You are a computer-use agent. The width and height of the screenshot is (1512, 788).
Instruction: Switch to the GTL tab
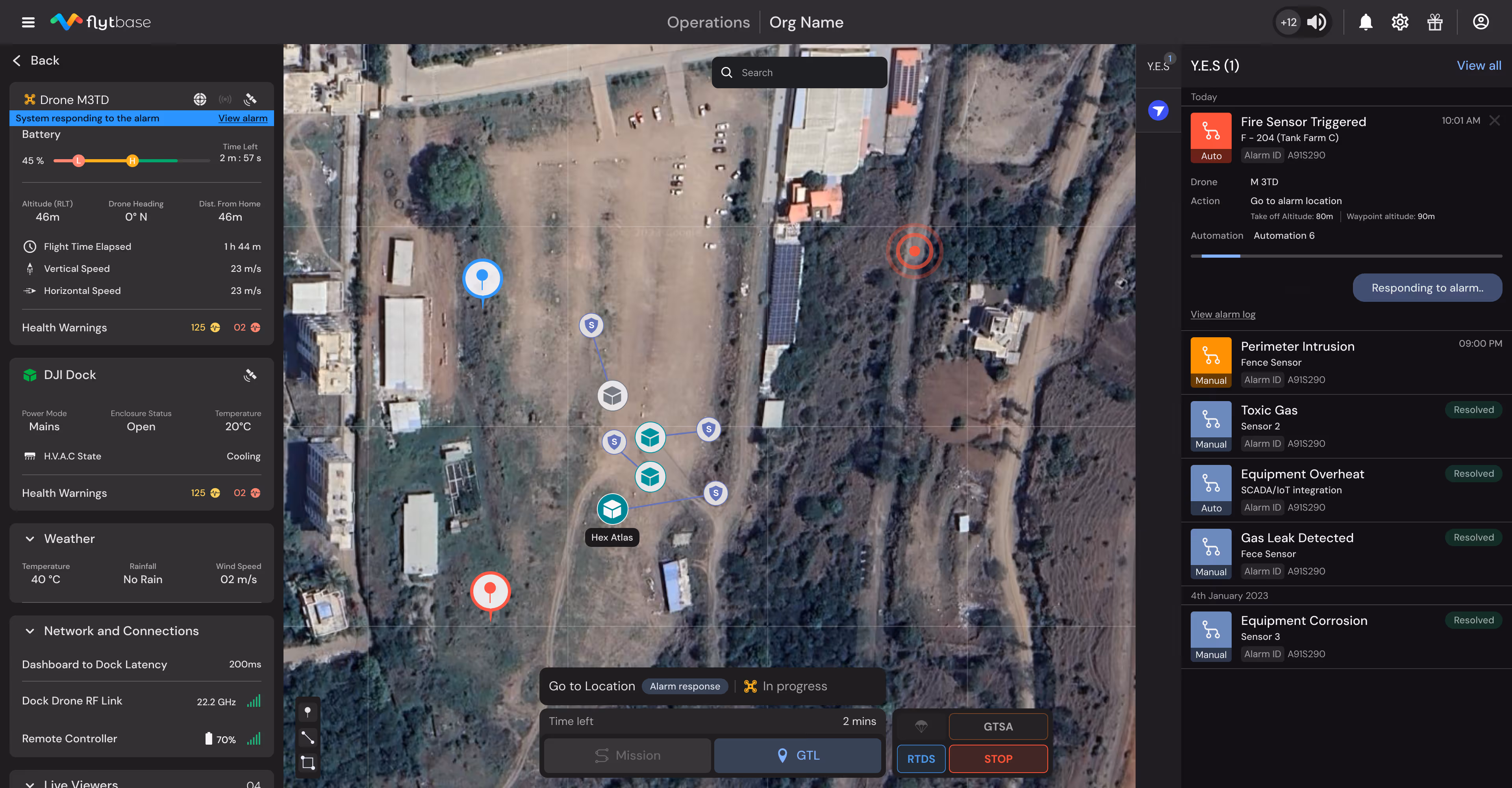797,755
